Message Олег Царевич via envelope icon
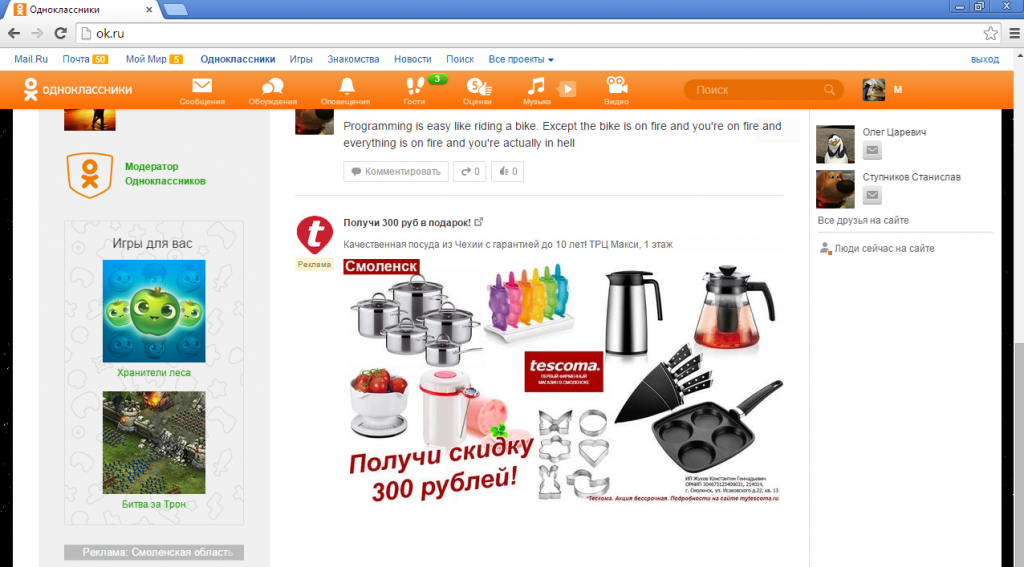This screenshot has height=567, width=1024. pos(872,150)
